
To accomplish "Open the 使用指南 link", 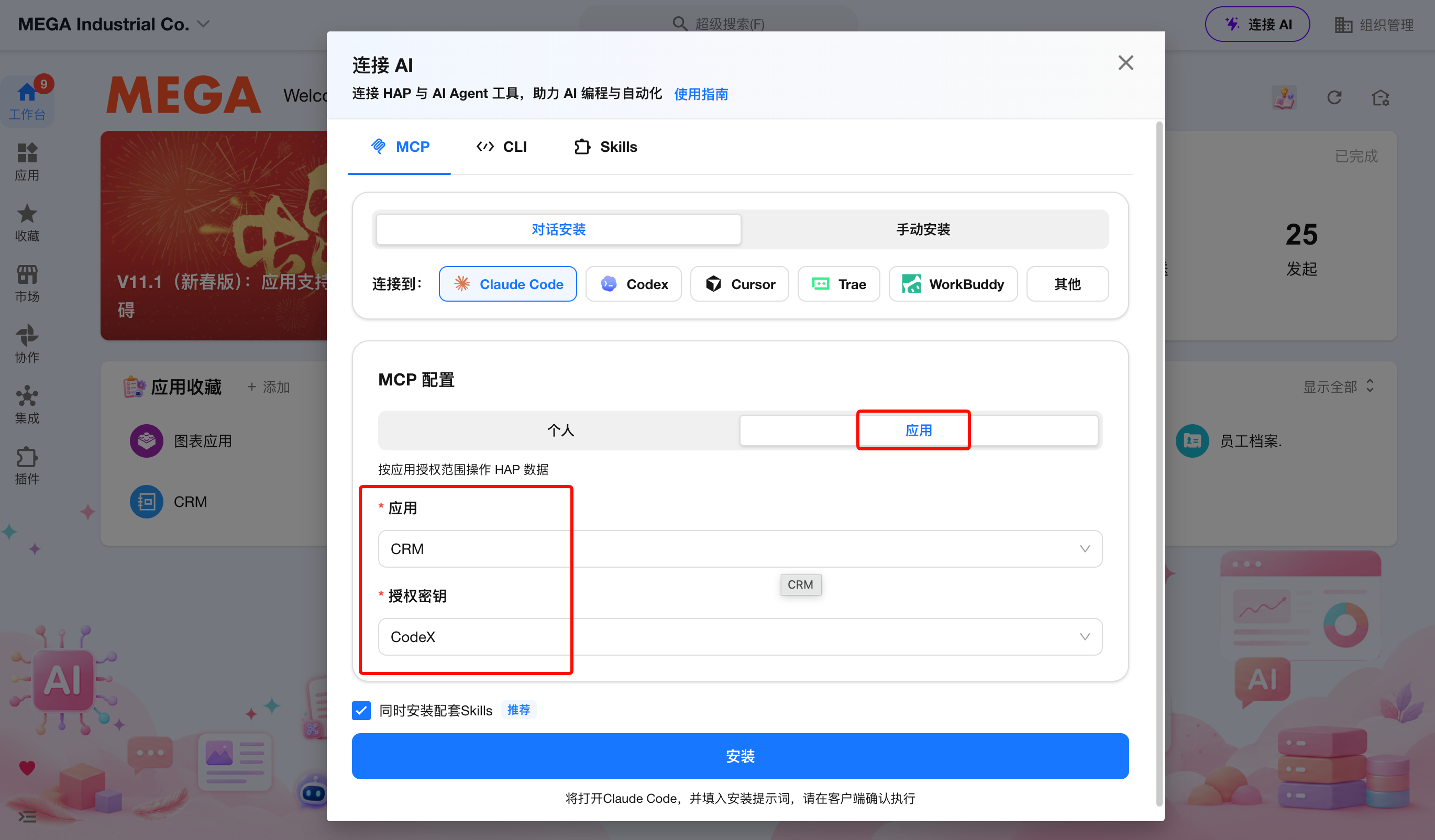I will pyautogui.click(x=700, y=94).
